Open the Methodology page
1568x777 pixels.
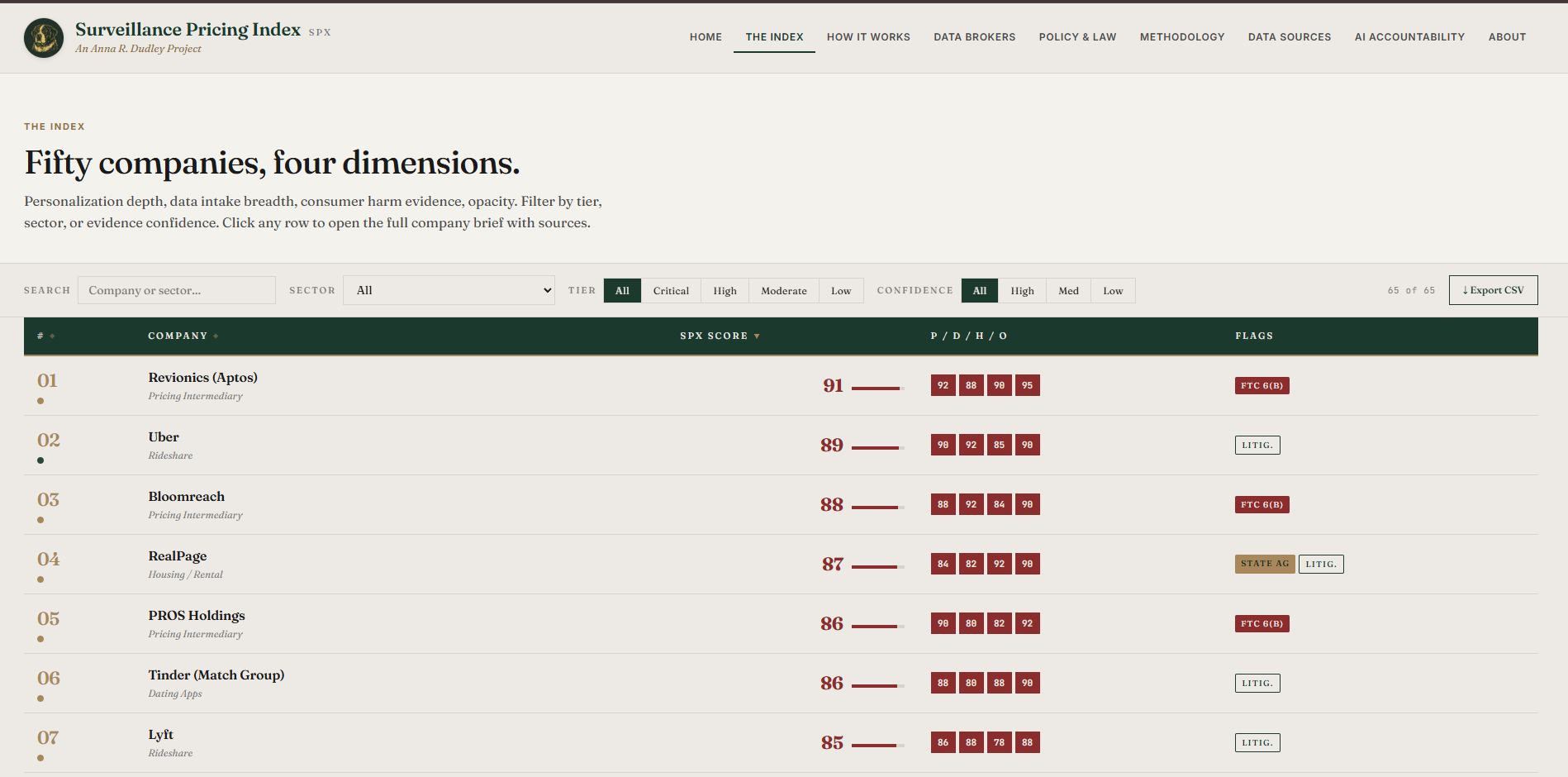1182,37
